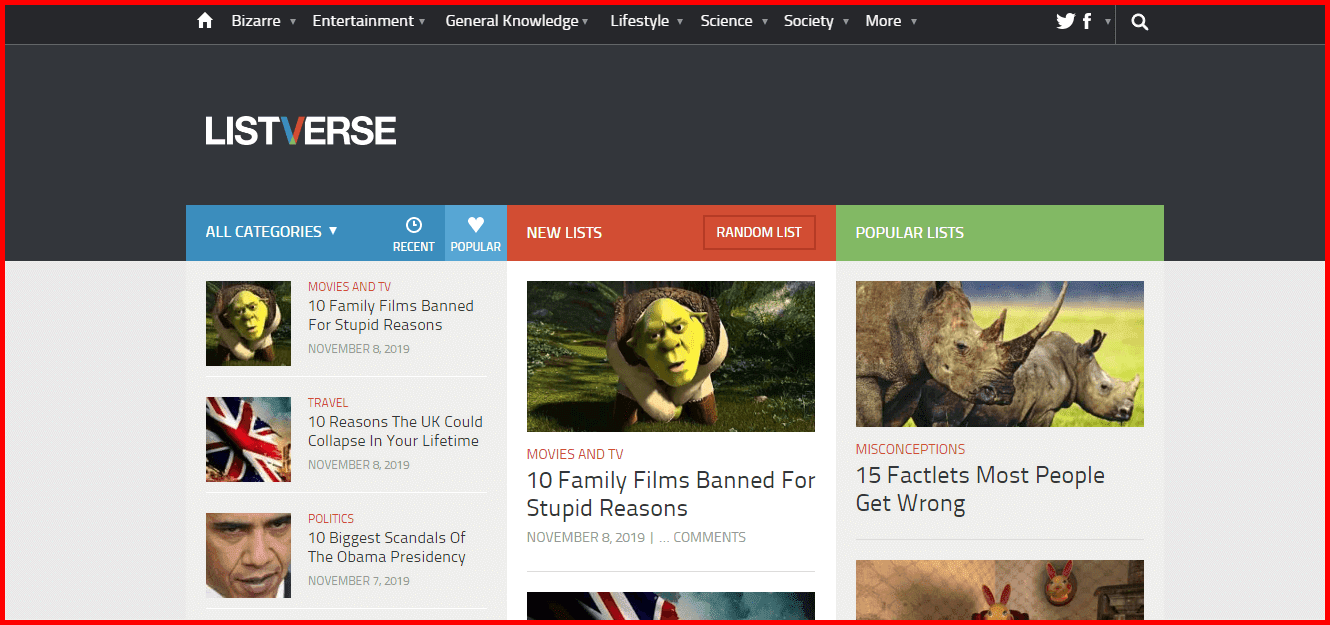Show recent lists with the clock icon
Image resolution: width=1330 pixels, height=625 pixels.
coord(414,234)
